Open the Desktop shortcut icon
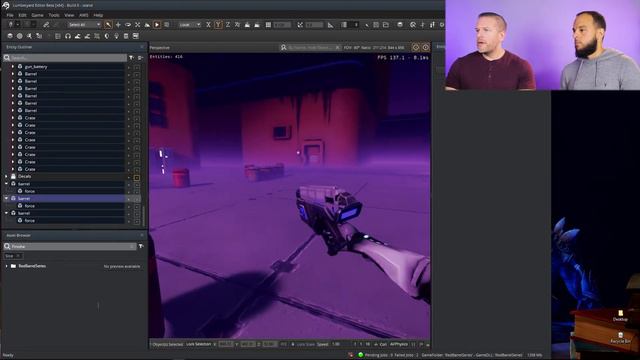The width and height of the screenshot is (640, 360). (620, 316)
